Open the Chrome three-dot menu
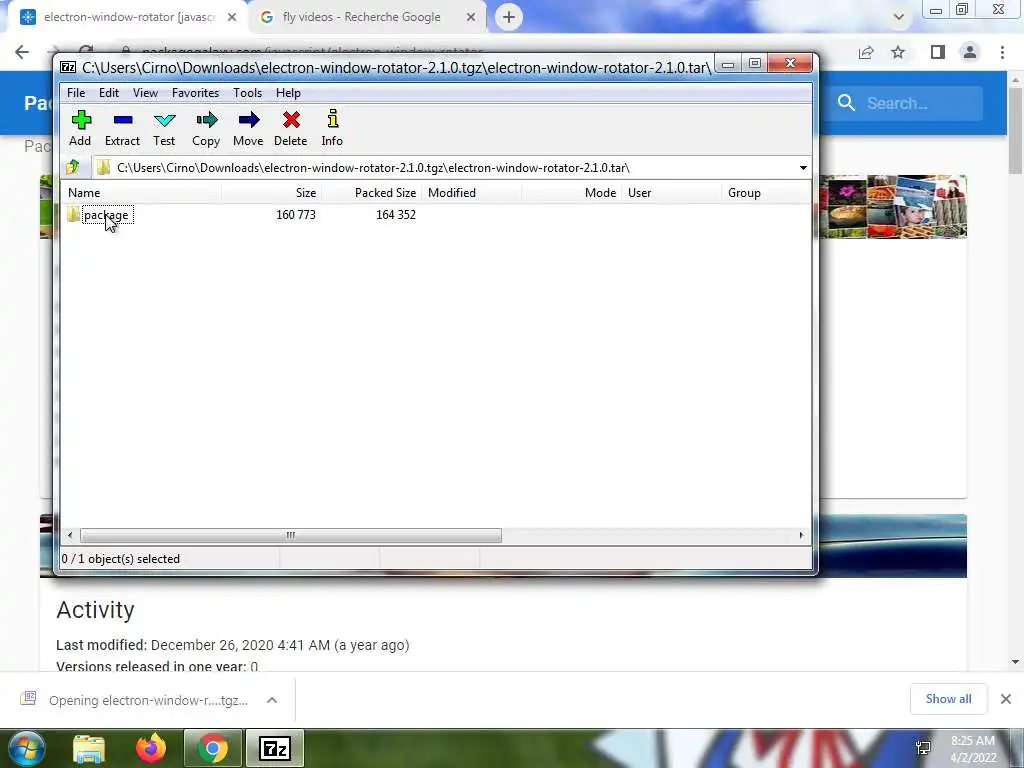The height and width of the screenshot is (768, 1024). coord(1002,52)
